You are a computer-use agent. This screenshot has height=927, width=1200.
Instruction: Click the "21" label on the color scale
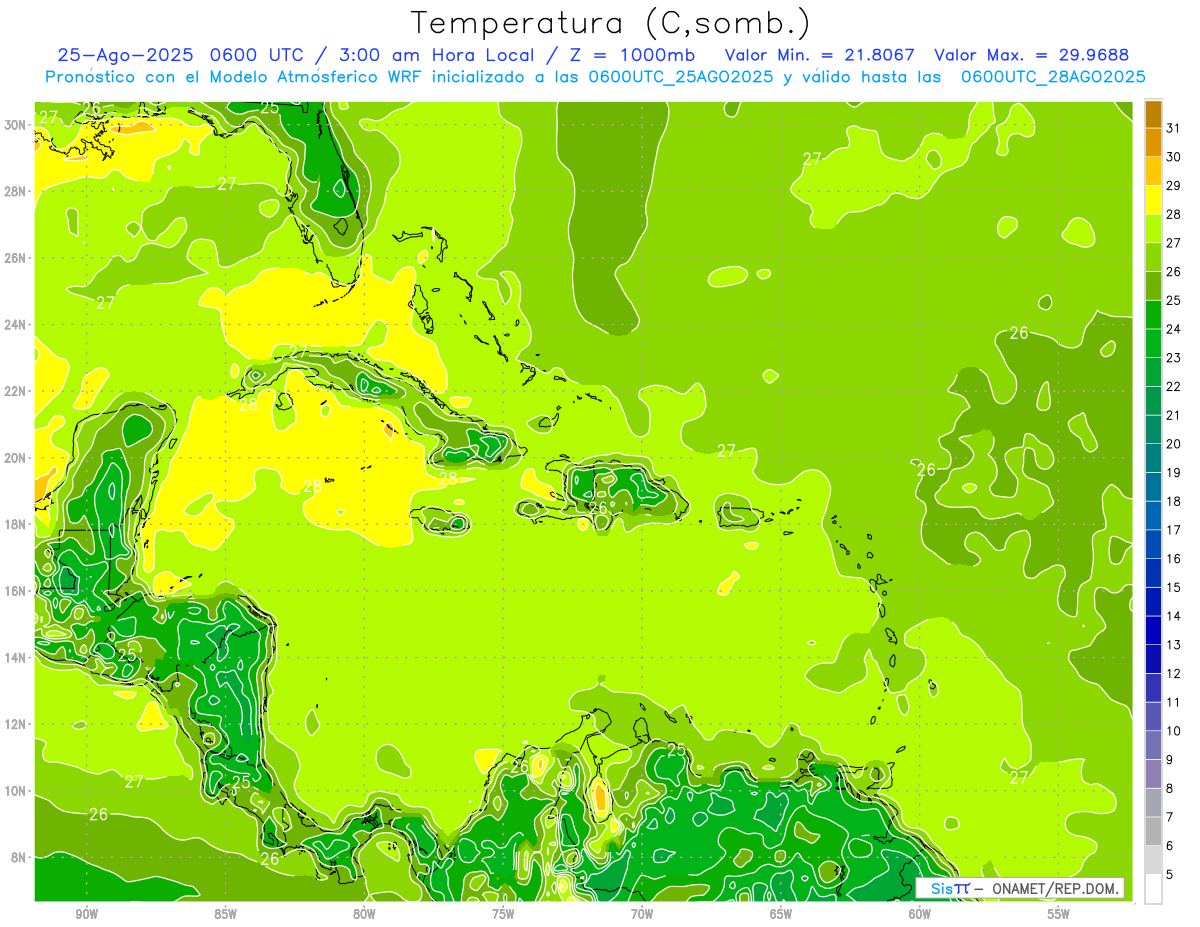tap(1174, 415)
